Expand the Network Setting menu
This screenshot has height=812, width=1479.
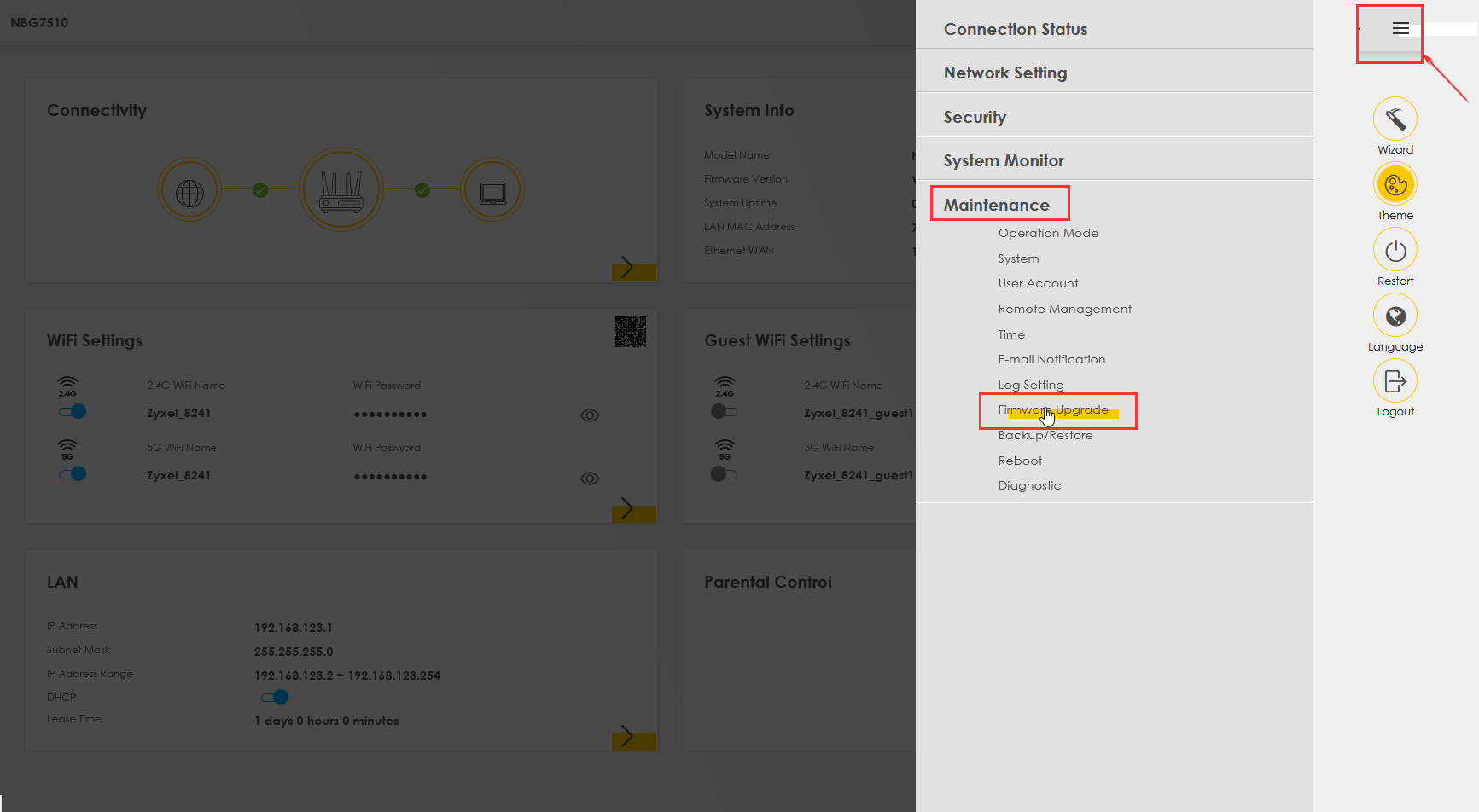(x=1004, y=73)
